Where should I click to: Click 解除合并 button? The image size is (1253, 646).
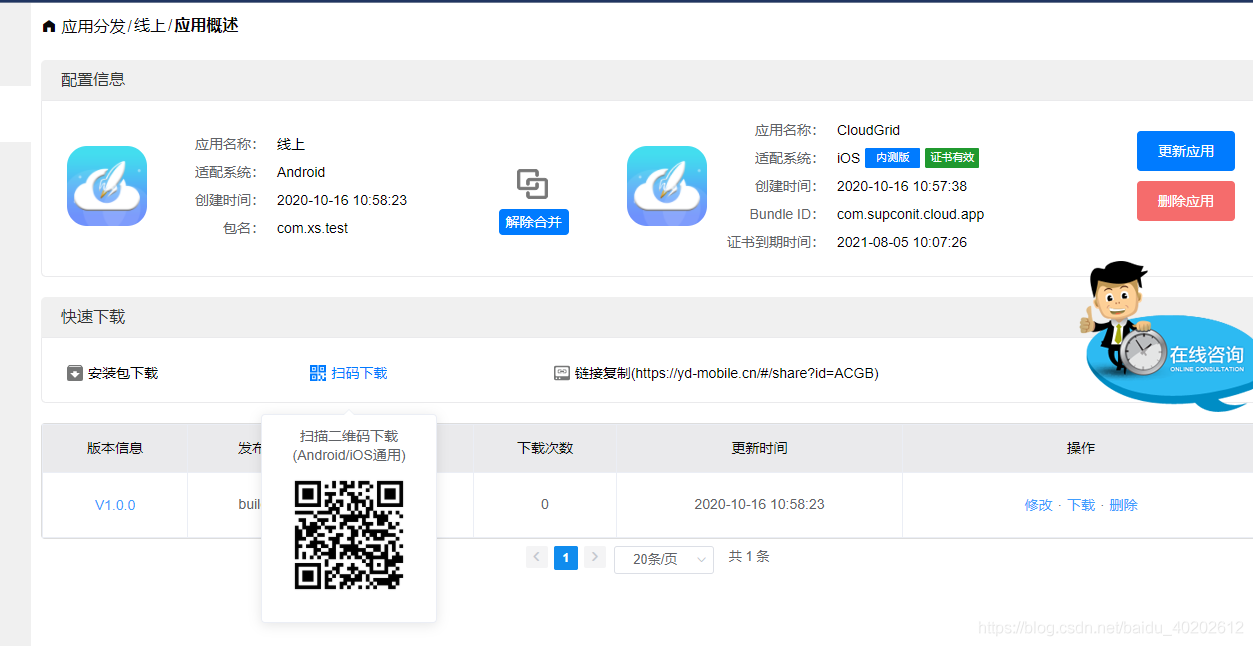point(534,222)
